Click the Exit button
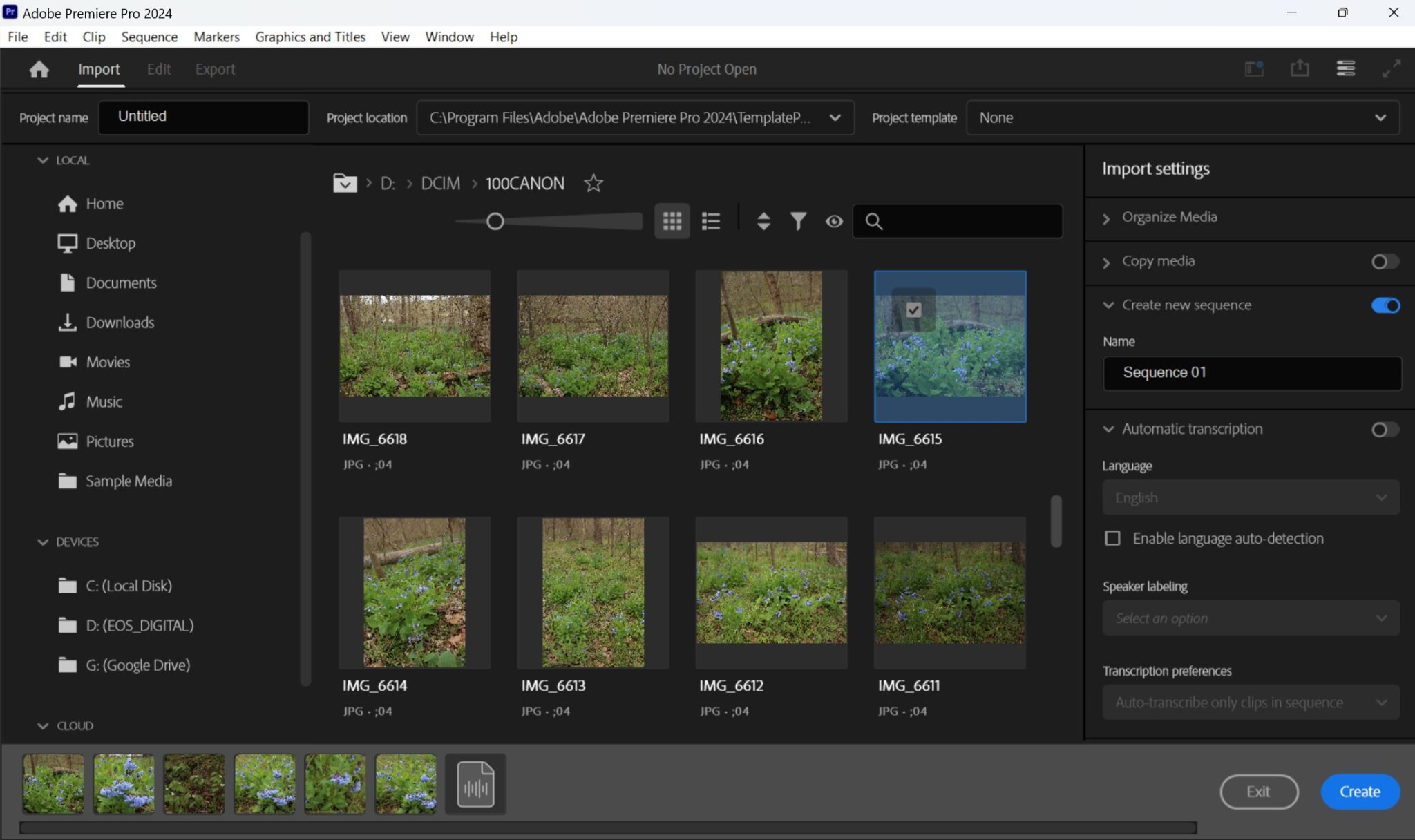Screen dimensions: 1415x840 [x=1259, y=792]
